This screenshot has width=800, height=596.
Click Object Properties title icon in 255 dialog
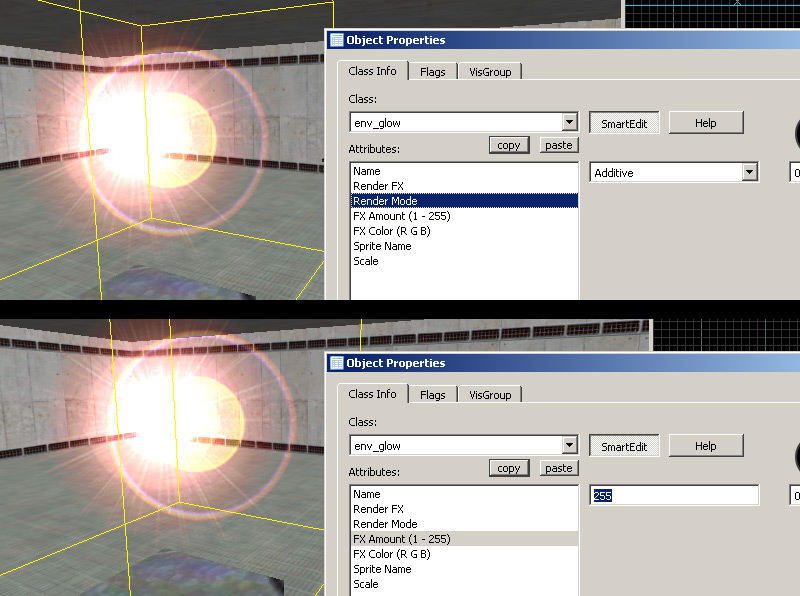337,363
